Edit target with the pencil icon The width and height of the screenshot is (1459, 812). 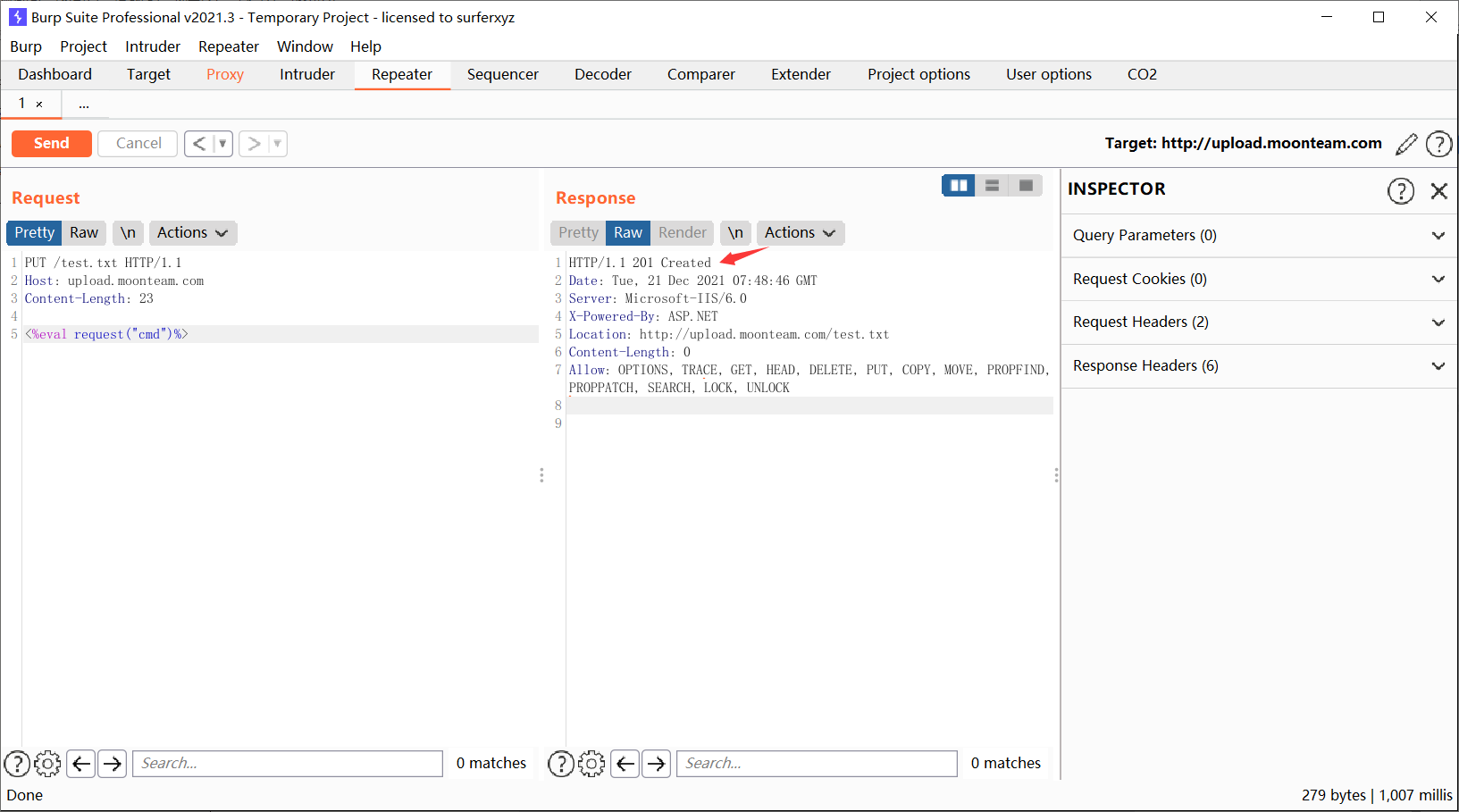pyautogui.click(x=1406, y=144)
